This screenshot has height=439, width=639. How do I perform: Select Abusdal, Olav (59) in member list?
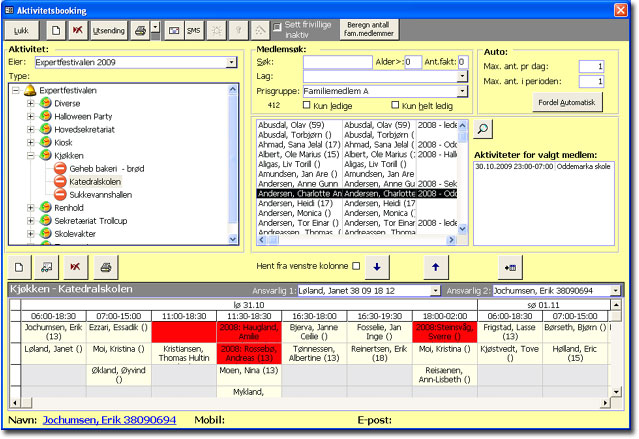coord(299,125)
